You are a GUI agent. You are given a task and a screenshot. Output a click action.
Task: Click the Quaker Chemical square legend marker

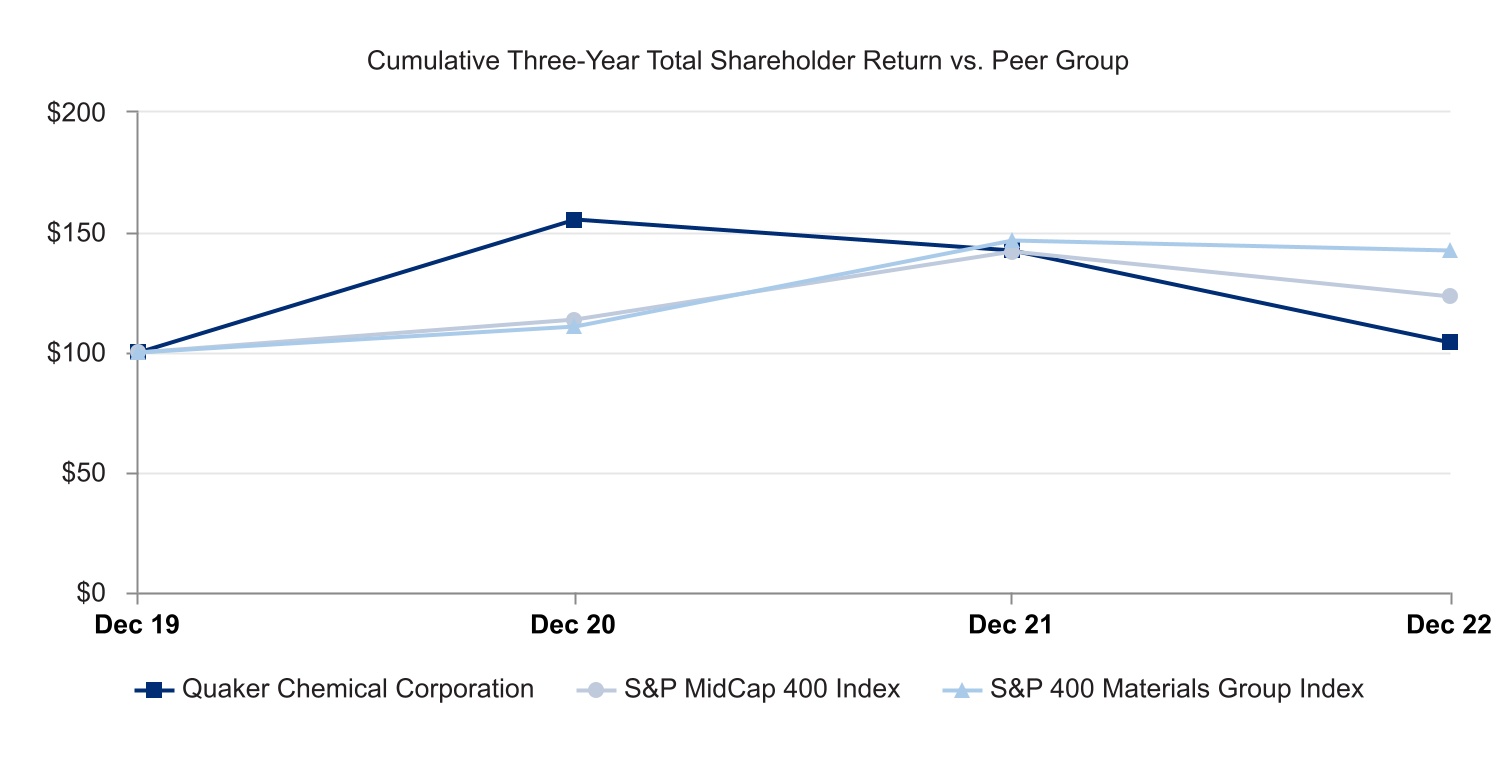click(153, 690)
